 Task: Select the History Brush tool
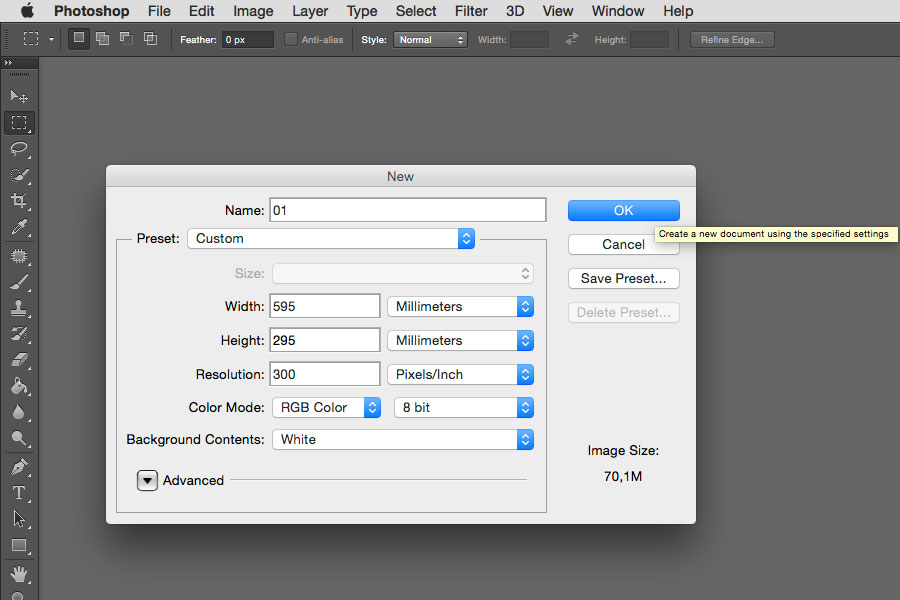(19, 334)
